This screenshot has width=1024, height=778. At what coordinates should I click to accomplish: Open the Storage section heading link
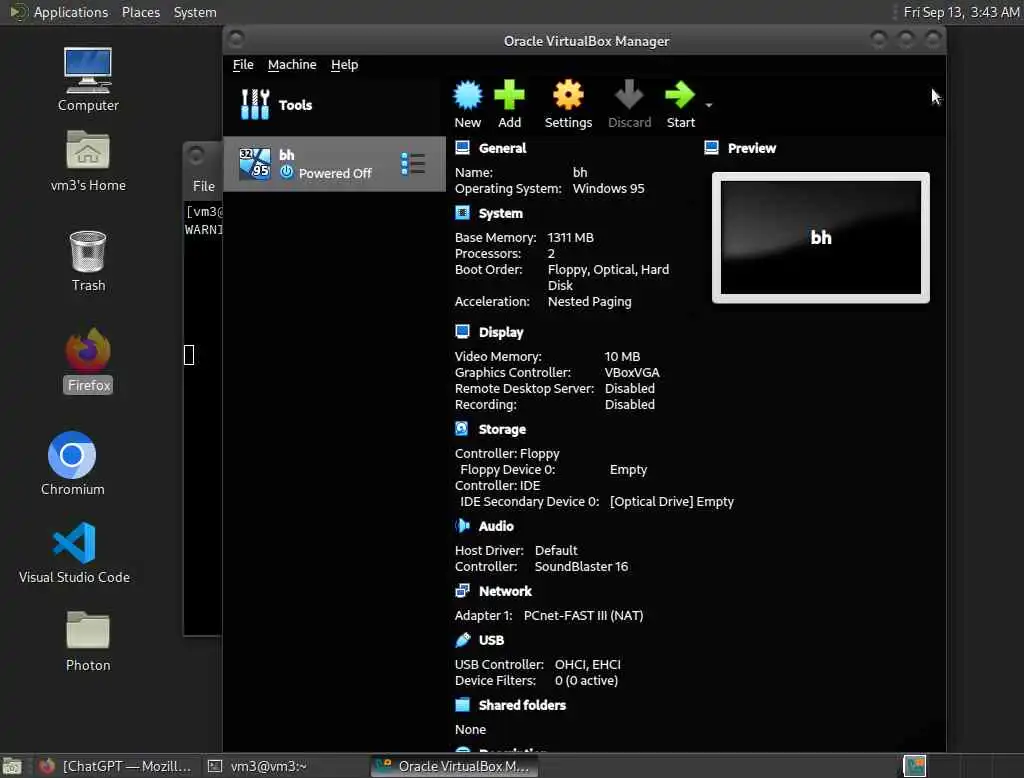502,429
